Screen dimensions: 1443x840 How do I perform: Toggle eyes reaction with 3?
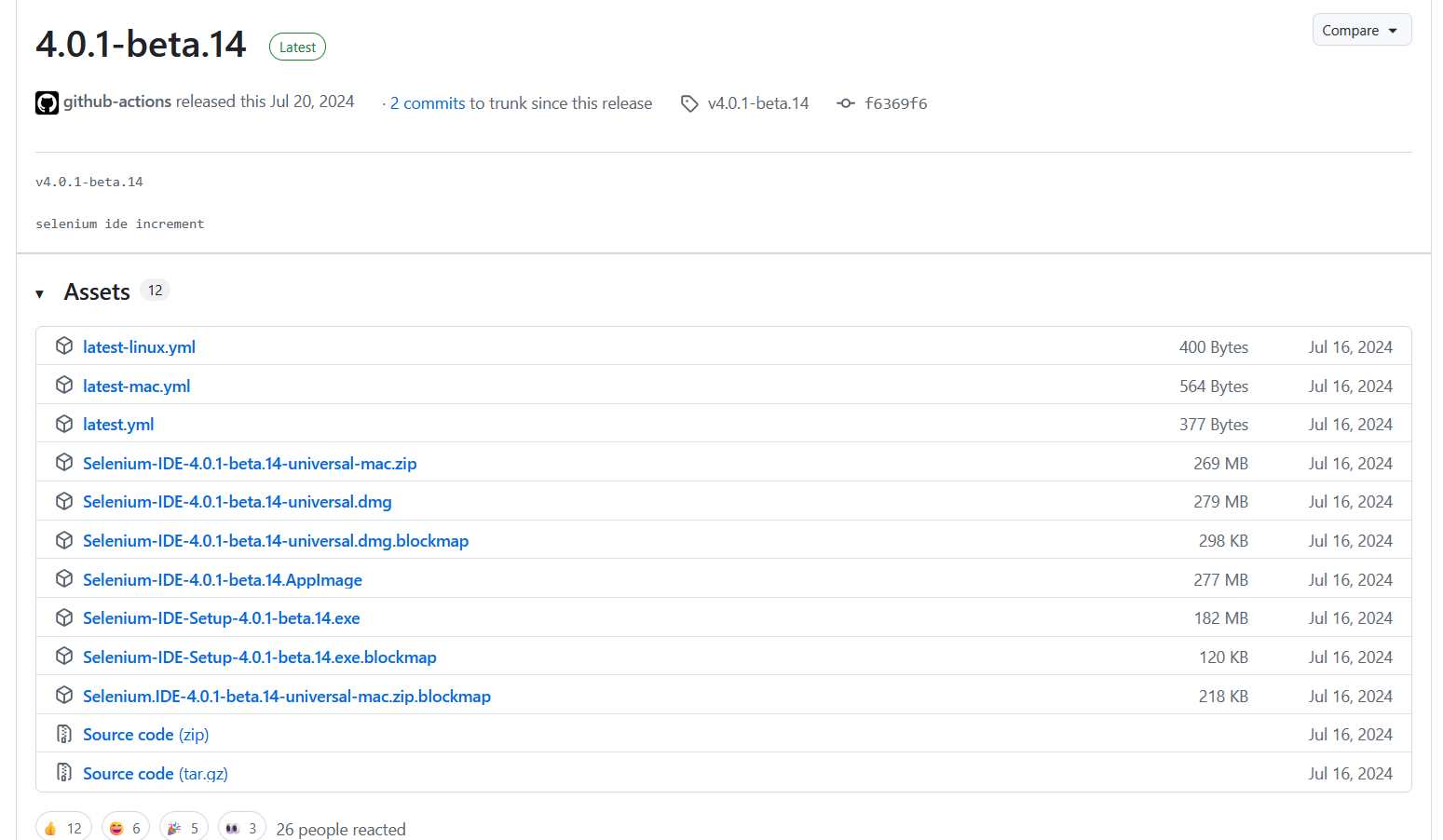[242, 828]
